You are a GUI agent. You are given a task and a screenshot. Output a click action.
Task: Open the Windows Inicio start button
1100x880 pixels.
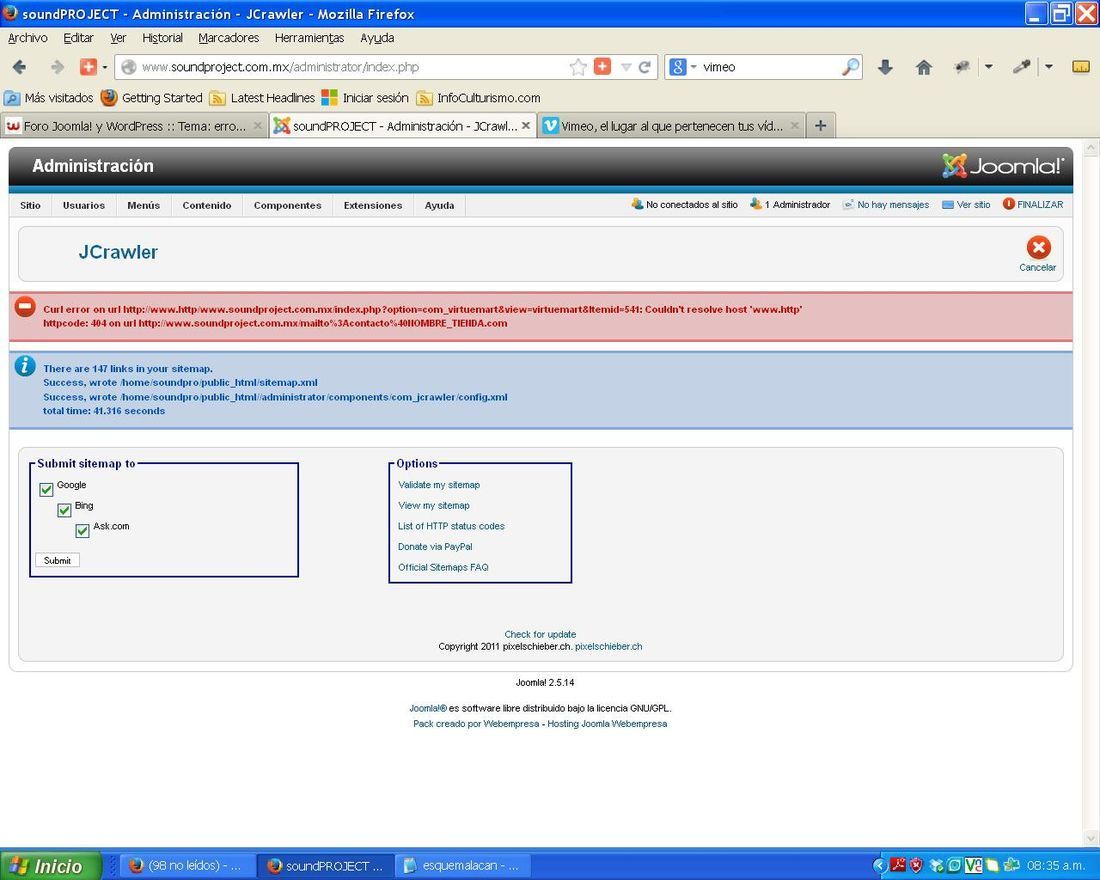pyautogui.click(x=51, y=866)
